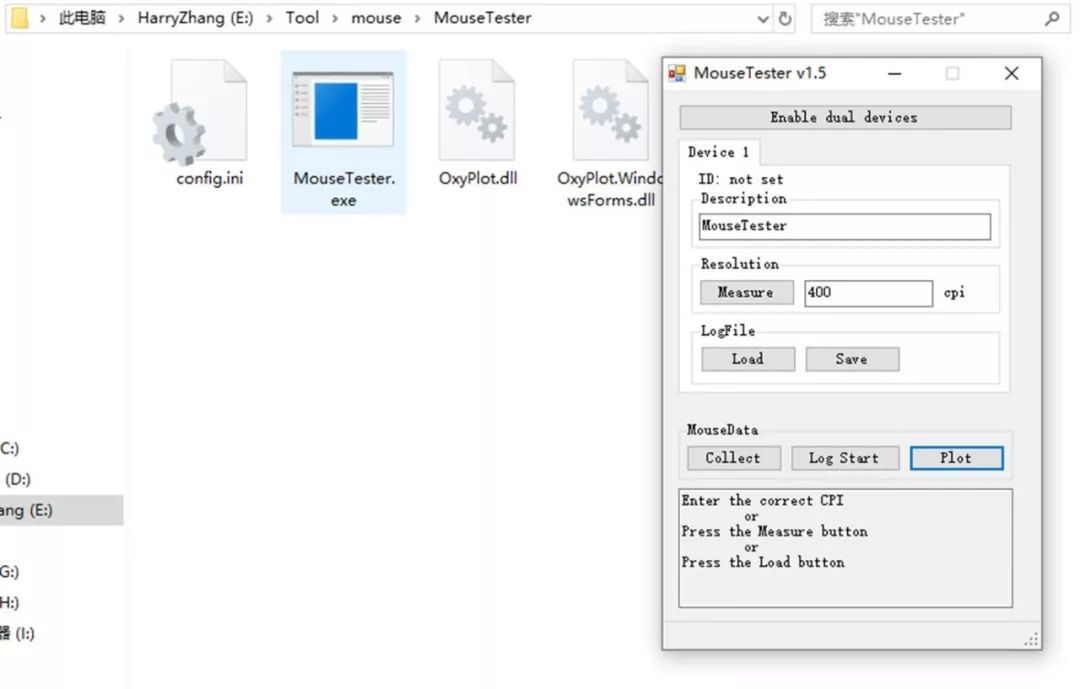This screenshot has height=689, width=1080.
Task: Select the OxyPlot.dll file icon
Action: click(x=477, y=110)
